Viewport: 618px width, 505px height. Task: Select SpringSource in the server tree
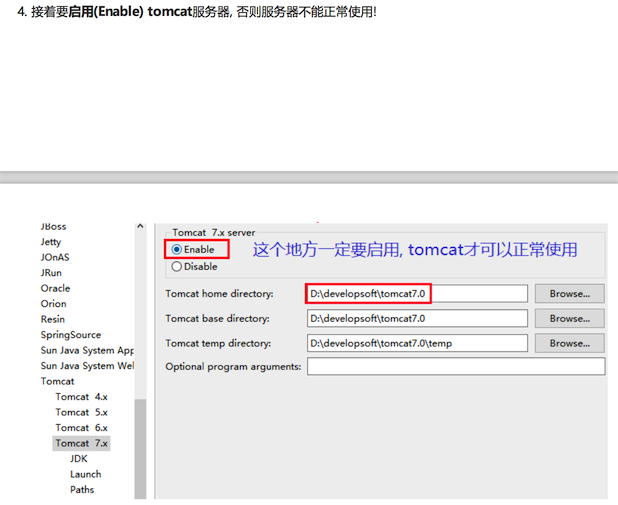point(71,335)
